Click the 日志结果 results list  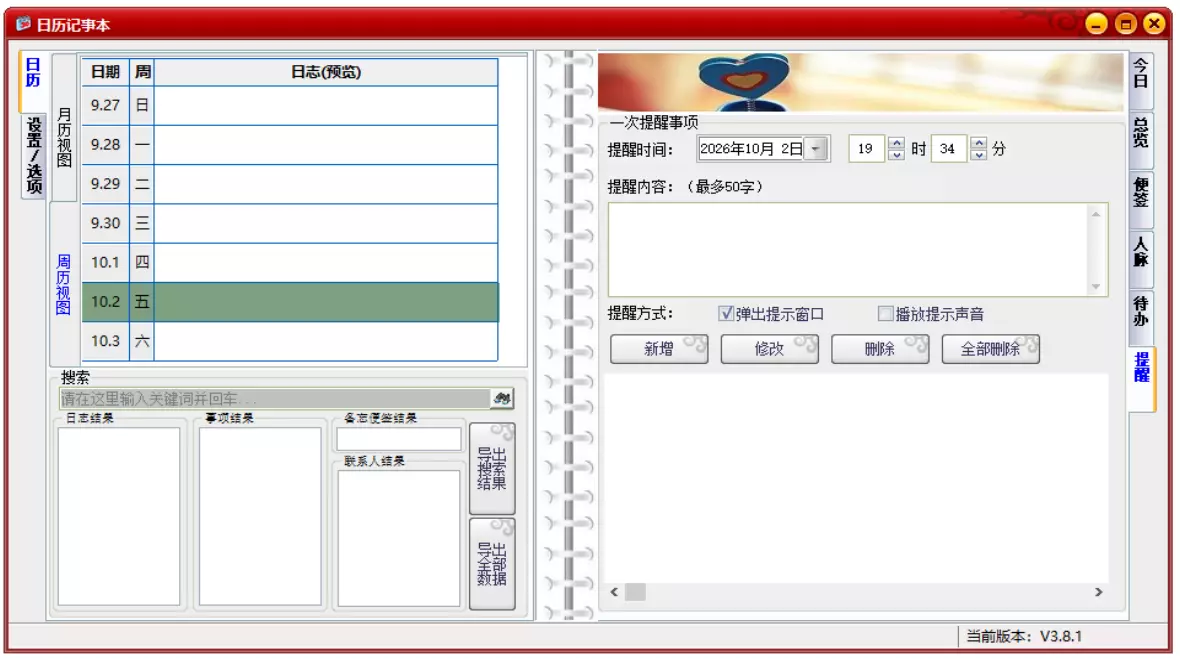119,516
